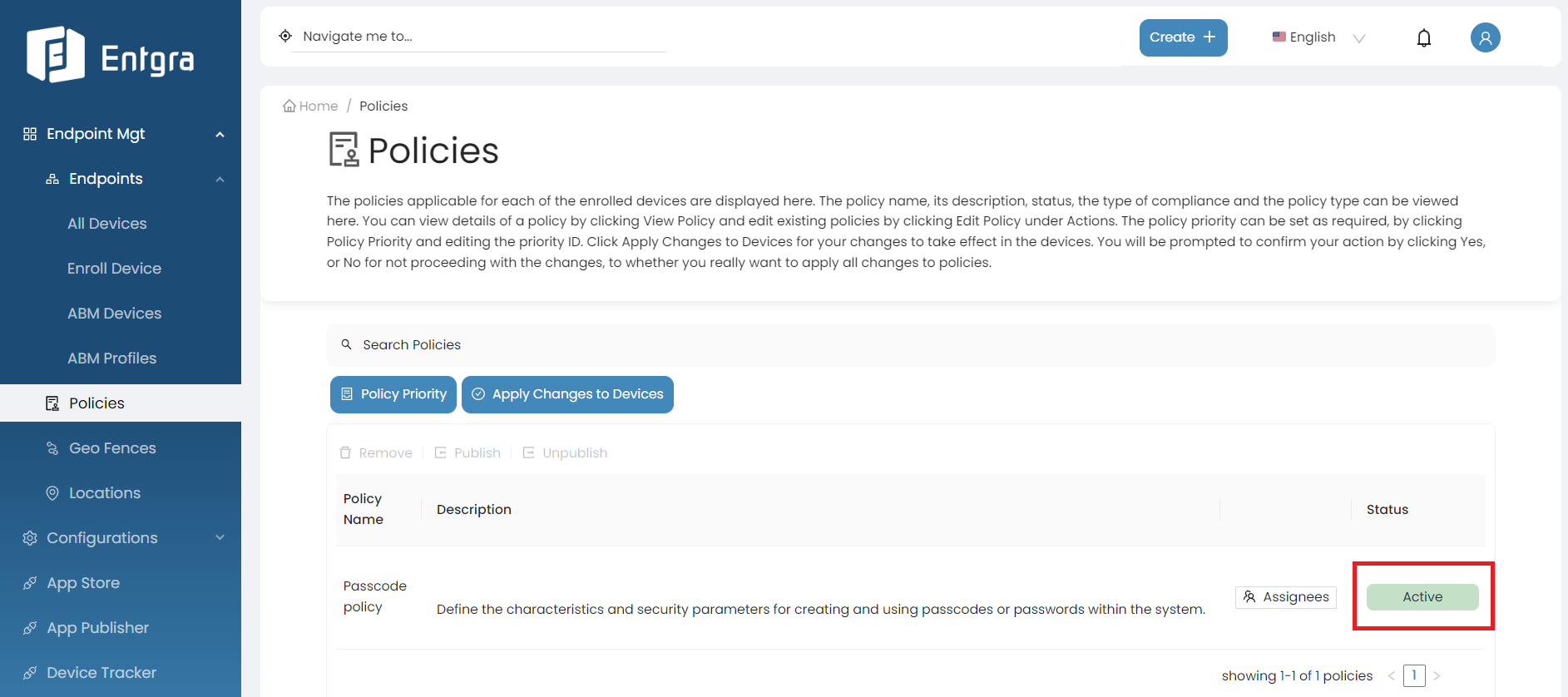The image size is (1568, 697).
Task: Click the navigate-to target icon
Action: (x=285, y=36)
